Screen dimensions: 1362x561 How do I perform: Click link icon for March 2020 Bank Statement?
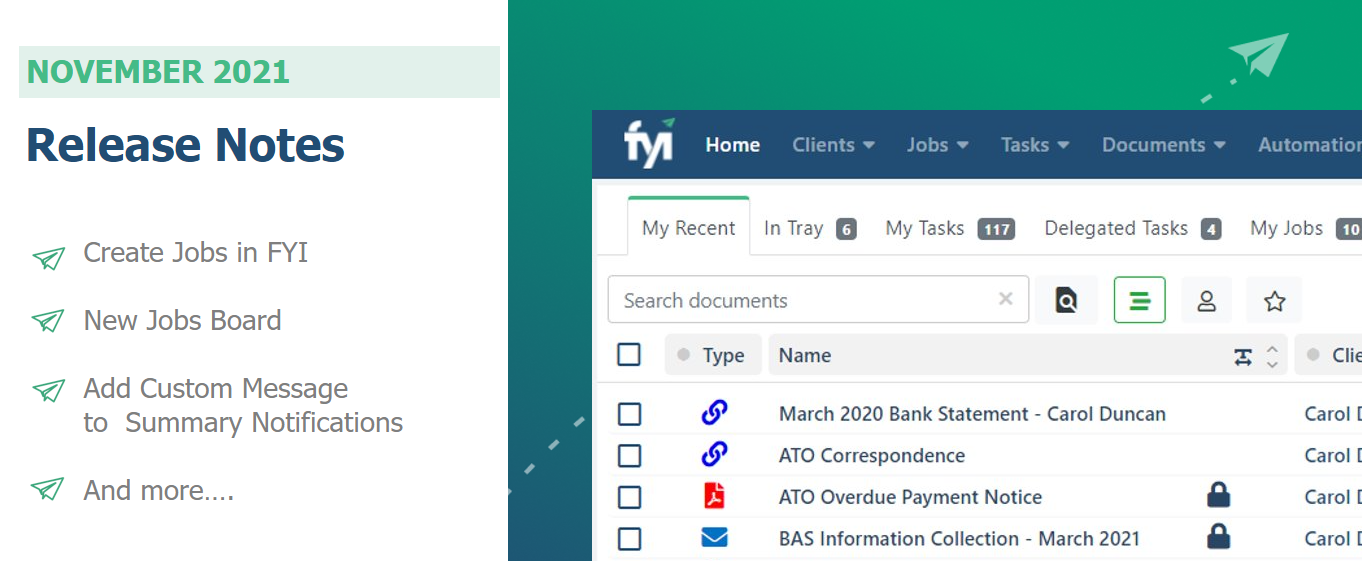pyautogui.click(x=714, y=412)
